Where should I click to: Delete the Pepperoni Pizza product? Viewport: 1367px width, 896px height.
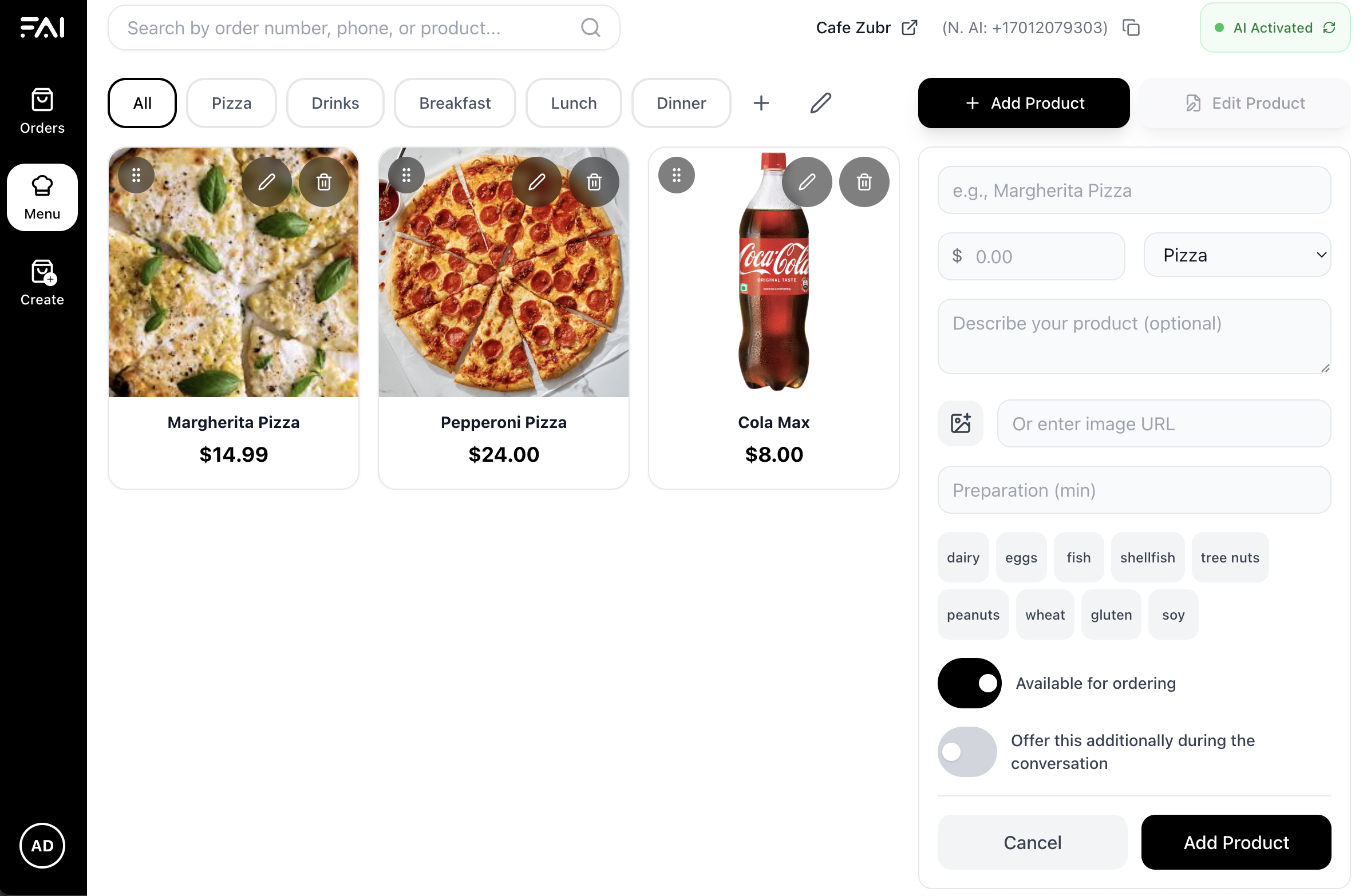[x=594, y=182]
